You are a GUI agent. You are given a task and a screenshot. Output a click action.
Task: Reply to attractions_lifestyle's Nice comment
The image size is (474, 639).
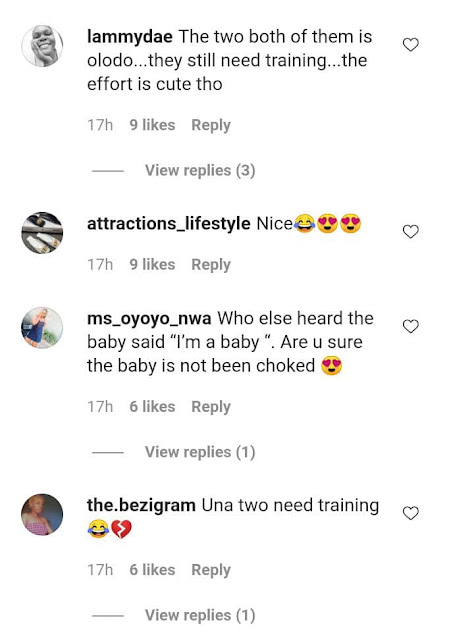(211, 264)
